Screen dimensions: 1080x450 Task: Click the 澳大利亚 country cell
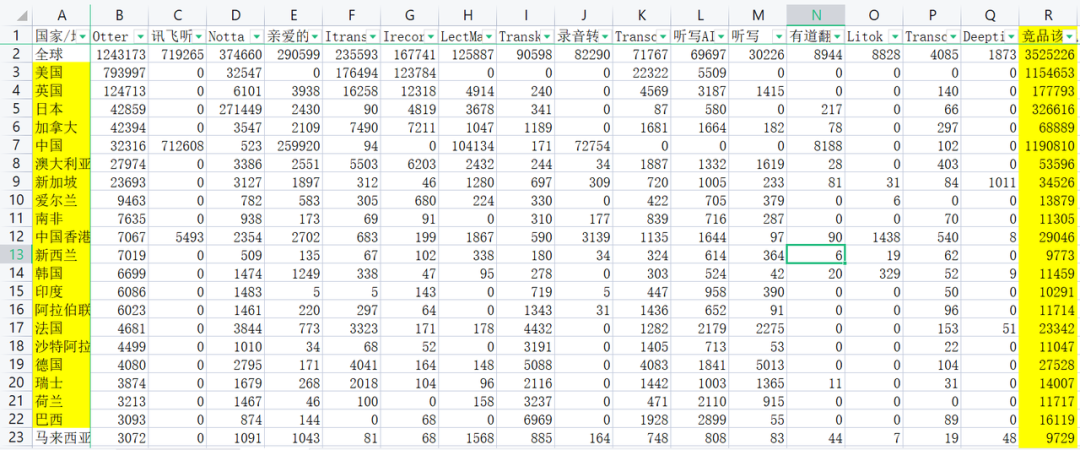(61, 163)
